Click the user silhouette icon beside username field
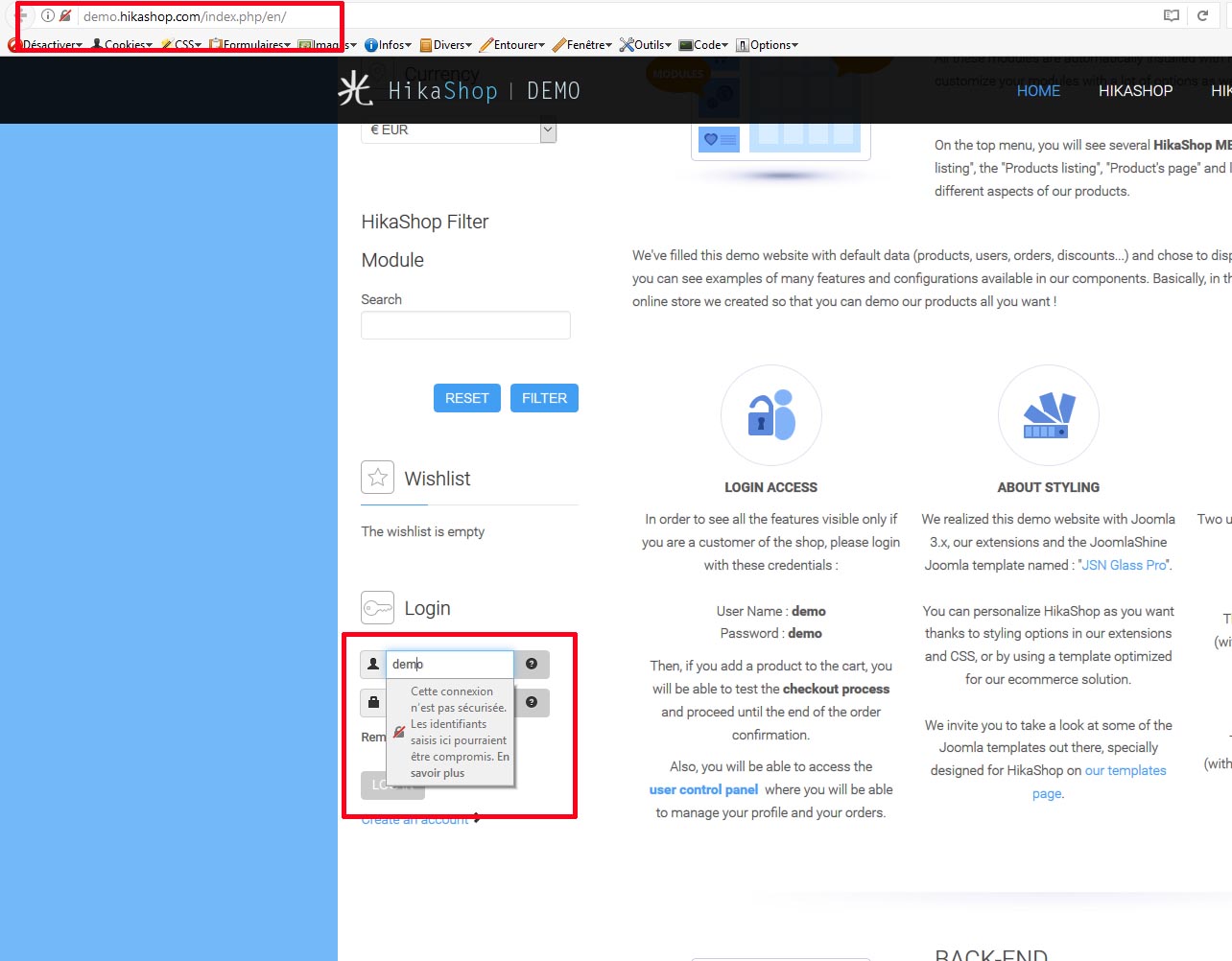This screenshot has height=961, width=1232. pyautogui.click(x=373, y=664)
